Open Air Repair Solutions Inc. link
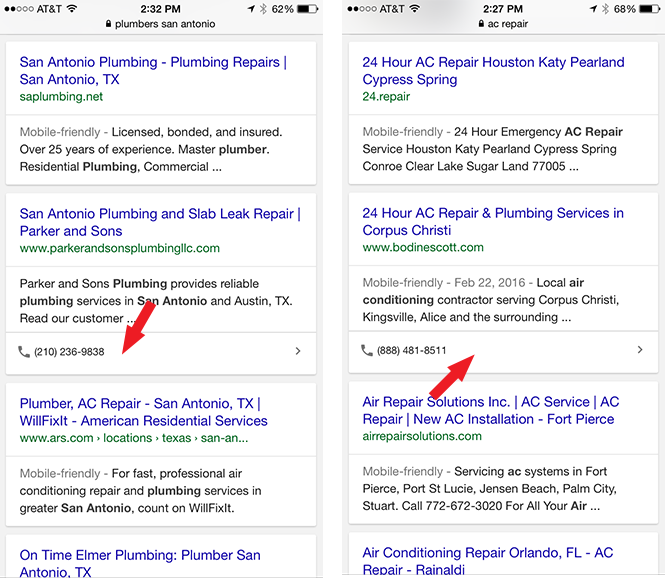Screen dimensions: 665x578 coord(491,410)
